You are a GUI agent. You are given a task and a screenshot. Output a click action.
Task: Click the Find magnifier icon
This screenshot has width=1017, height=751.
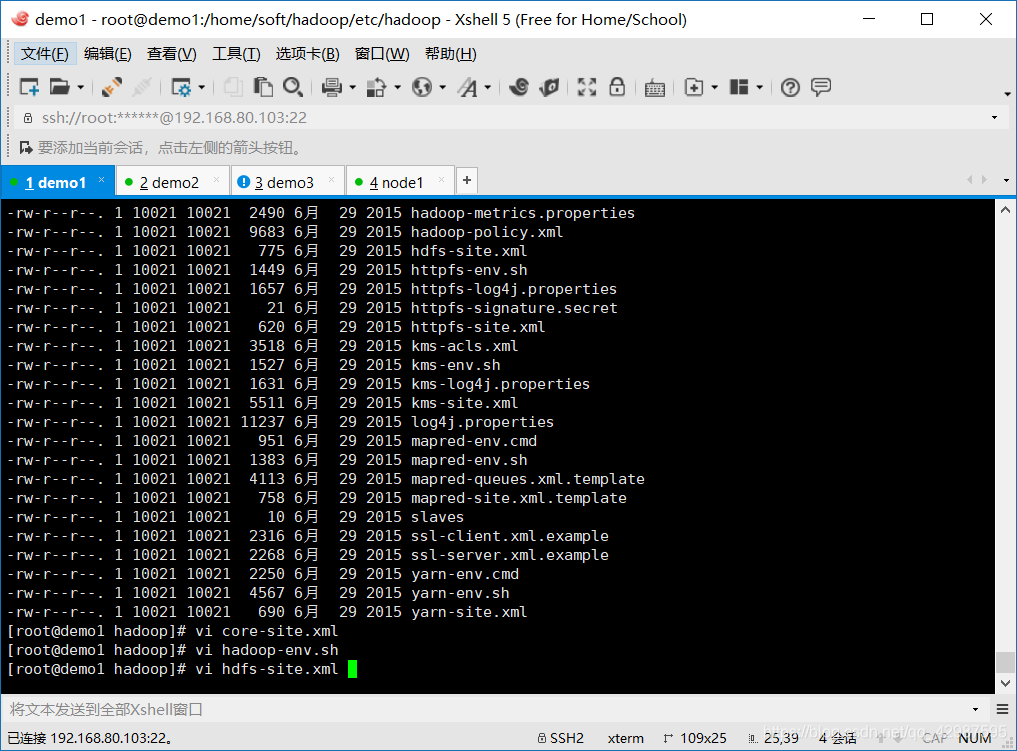tap(293, 87)
